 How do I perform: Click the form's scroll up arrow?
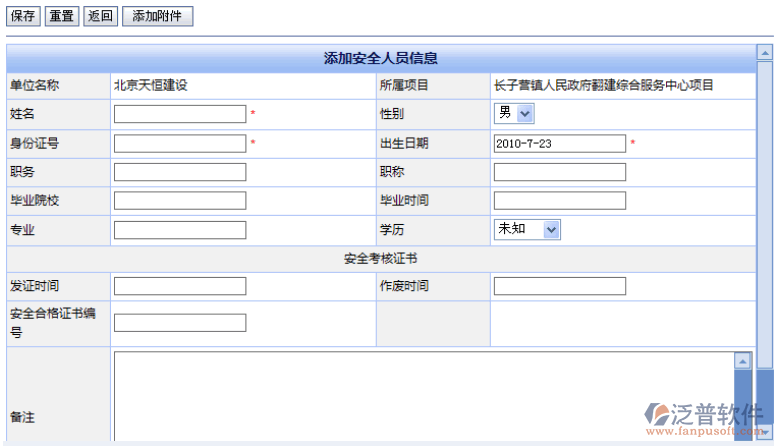(764, 52)
